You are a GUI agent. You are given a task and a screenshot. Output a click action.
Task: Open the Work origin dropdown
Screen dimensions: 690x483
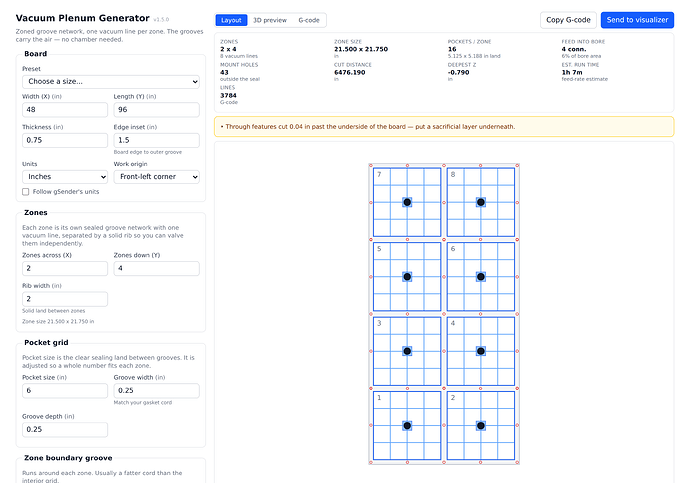tap(157, 176)
